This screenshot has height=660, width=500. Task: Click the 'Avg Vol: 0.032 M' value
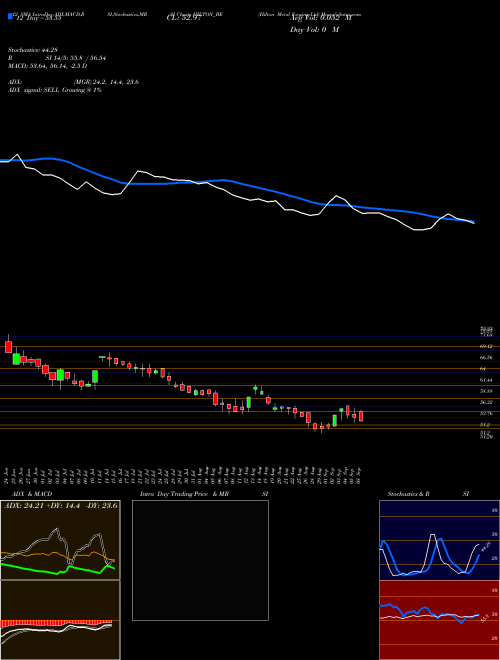pyautogui.click(x=321, y=18)
